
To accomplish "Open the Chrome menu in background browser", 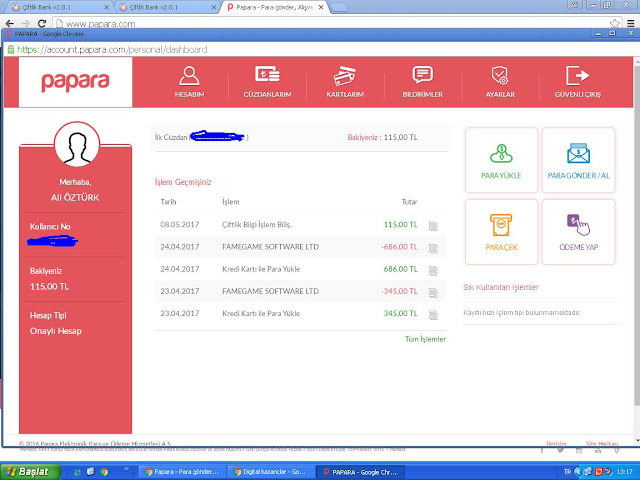I will point(631,24).
